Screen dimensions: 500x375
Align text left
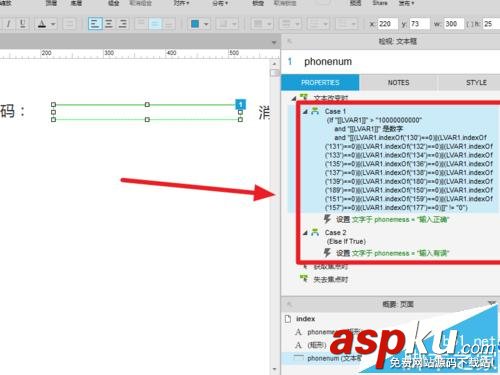pyautogui.click(x=95, y=24)
